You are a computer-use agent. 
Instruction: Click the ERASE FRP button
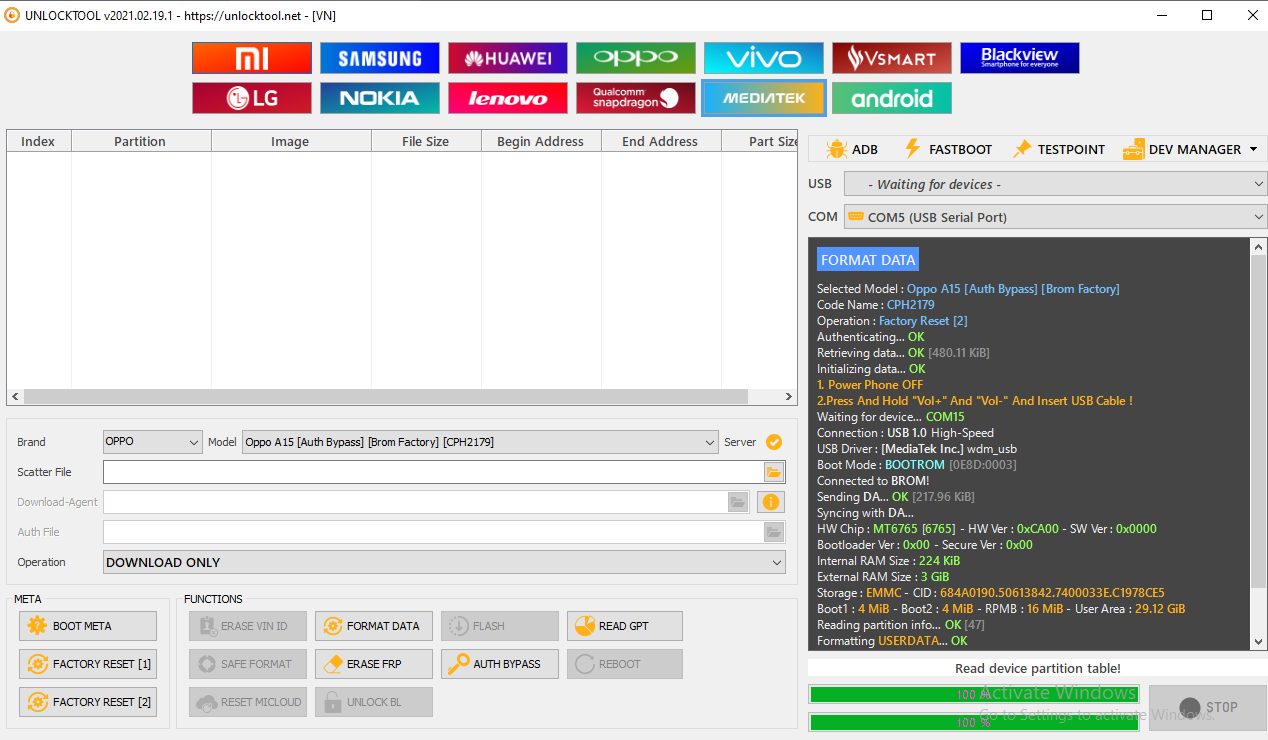coord(374,664)
